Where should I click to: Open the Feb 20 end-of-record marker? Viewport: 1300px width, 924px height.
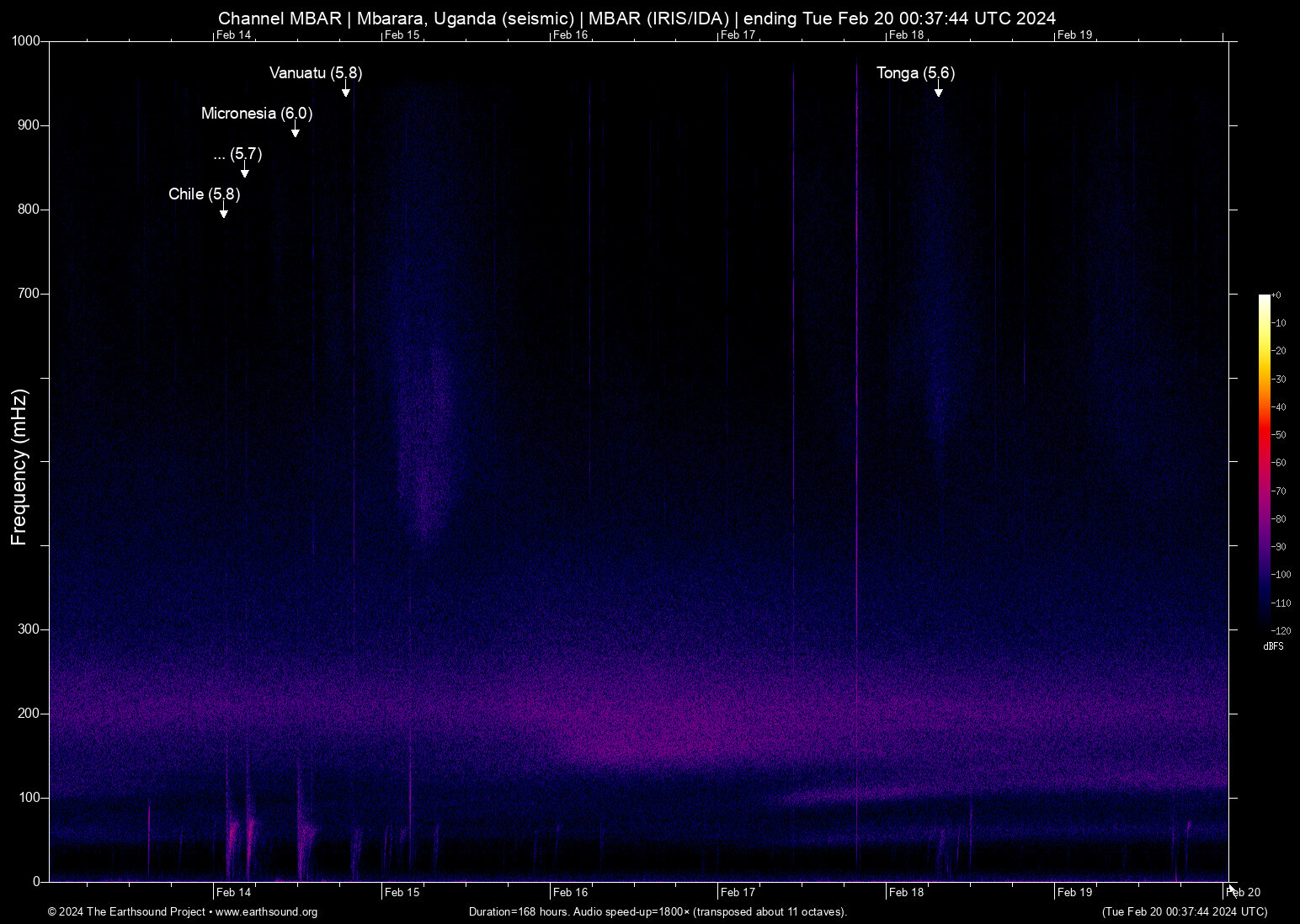1242,891
